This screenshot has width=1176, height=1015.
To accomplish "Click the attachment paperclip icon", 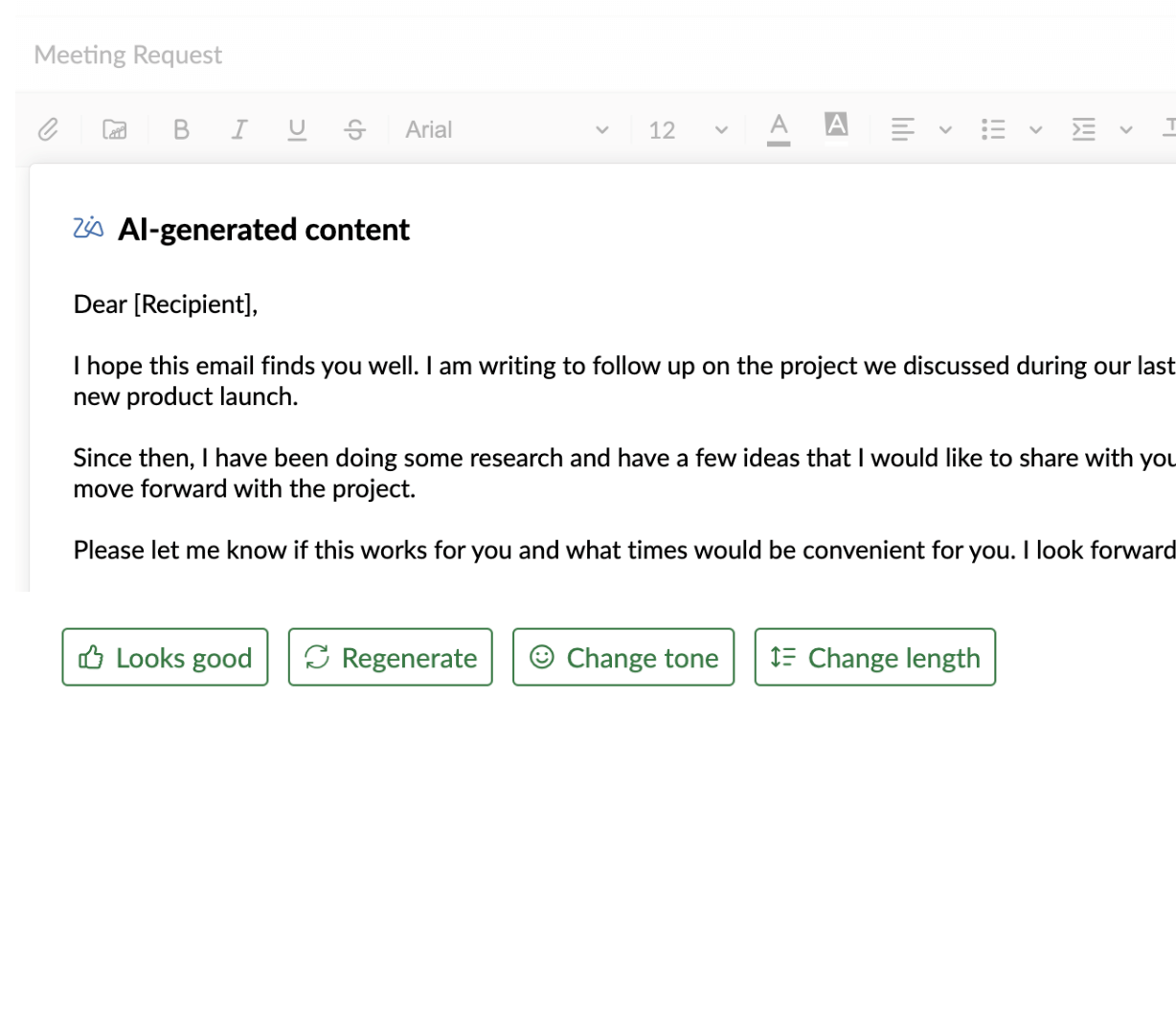I will tap(48, 129).
